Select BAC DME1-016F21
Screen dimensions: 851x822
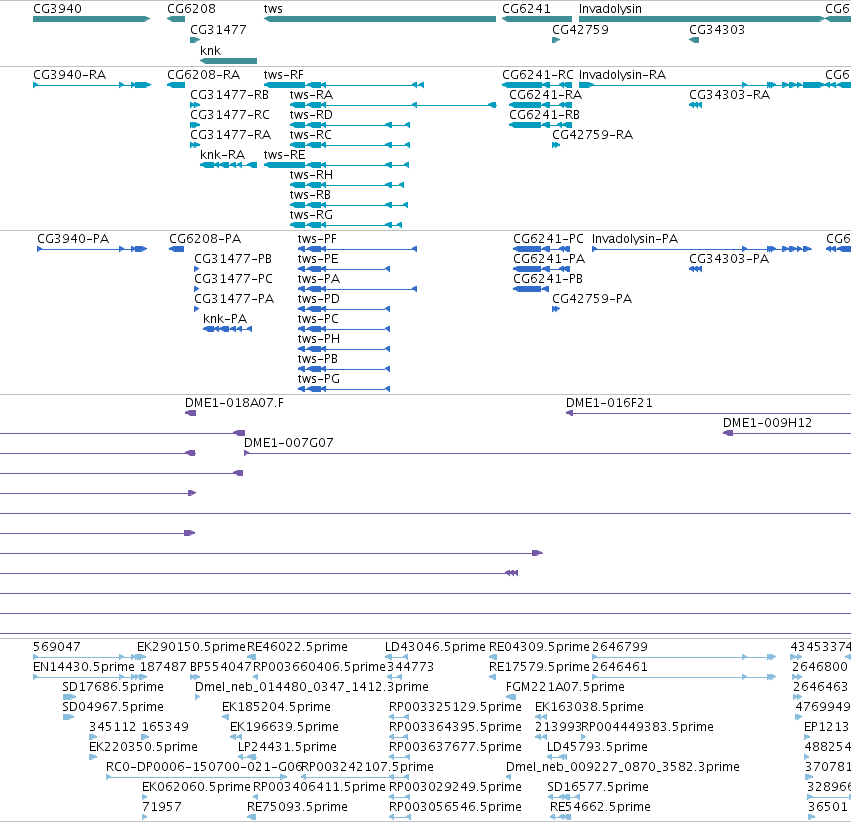click(x=609, y=403)
